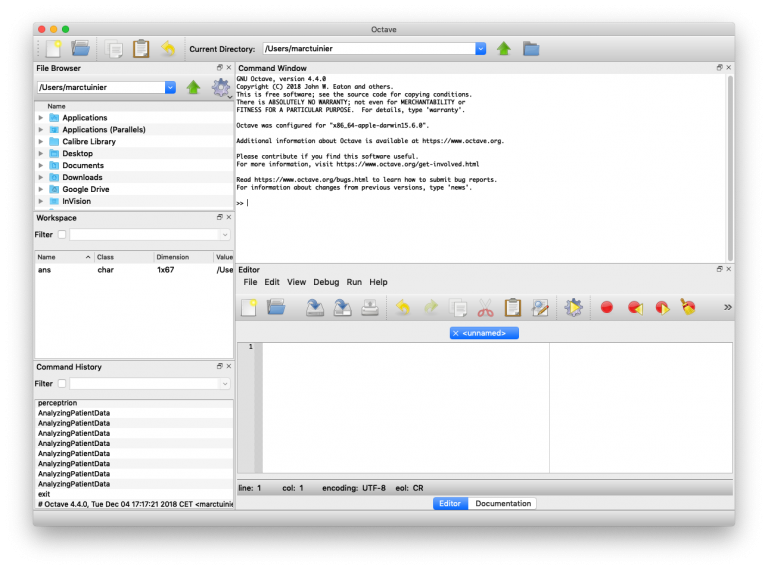768x570 pixels.
Task: Go to previous breakpoint
Action: 635,308
